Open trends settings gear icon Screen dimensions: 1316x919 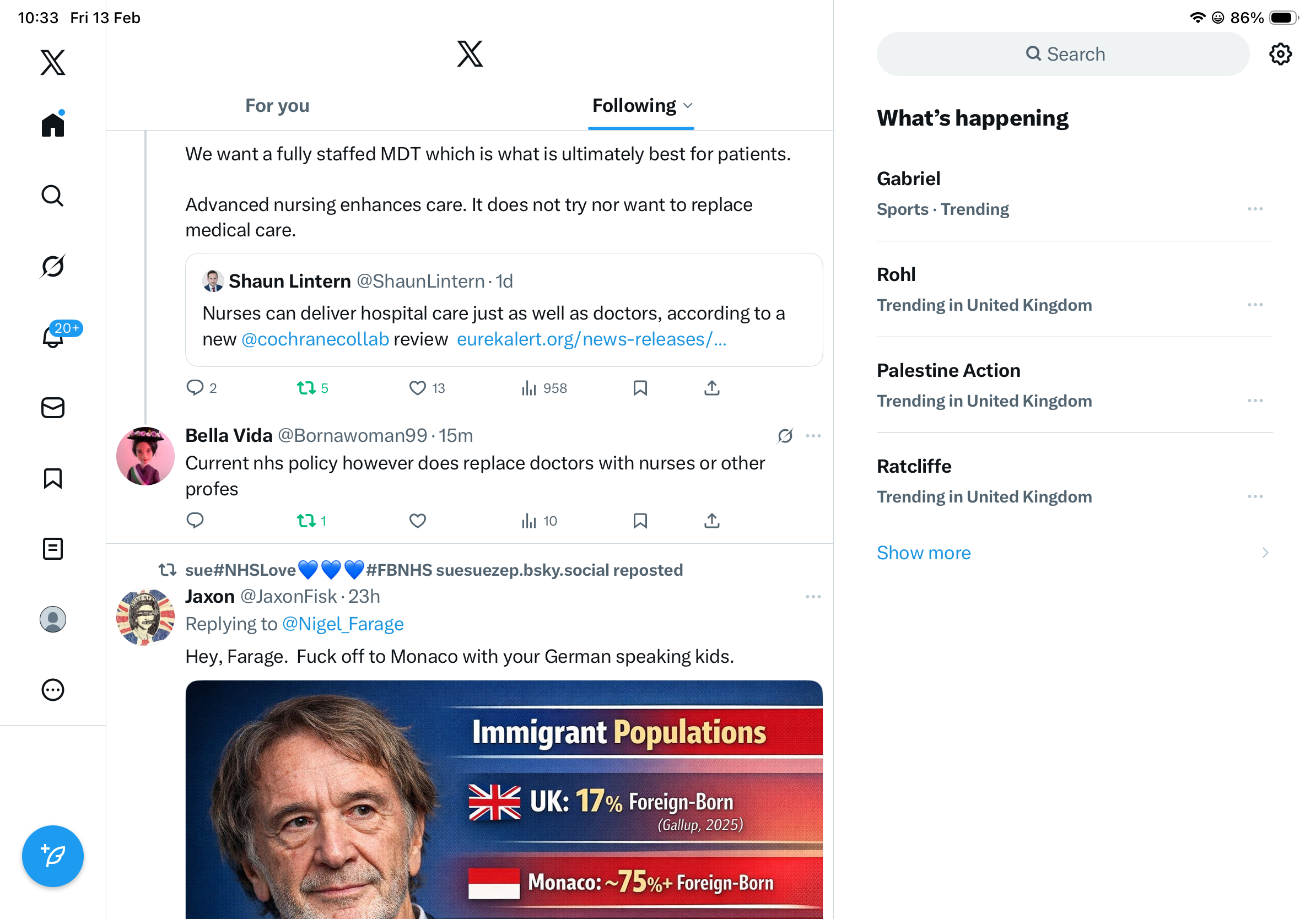click(x=1280, y=55)
